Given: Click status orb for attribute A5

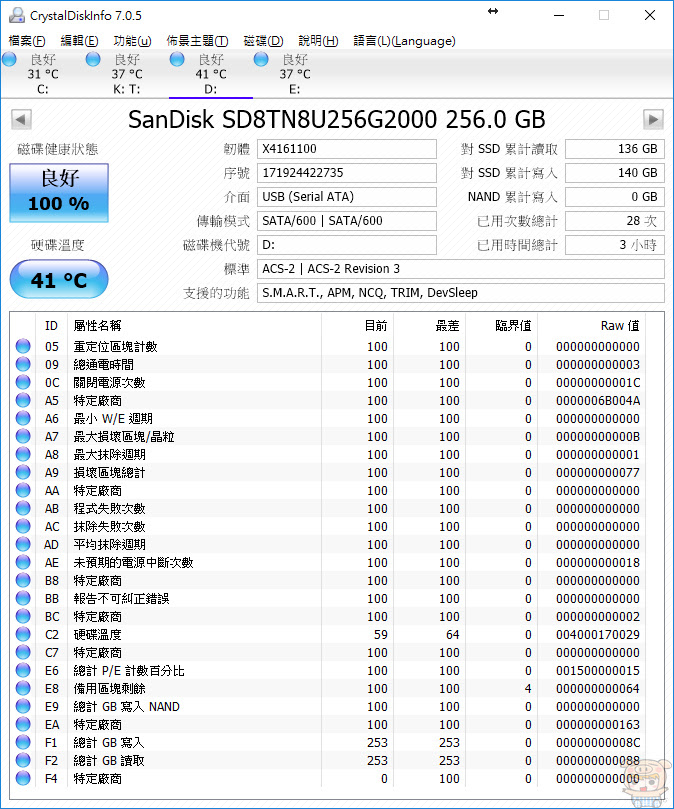Looking at the screenshot, I should [23, 400].
